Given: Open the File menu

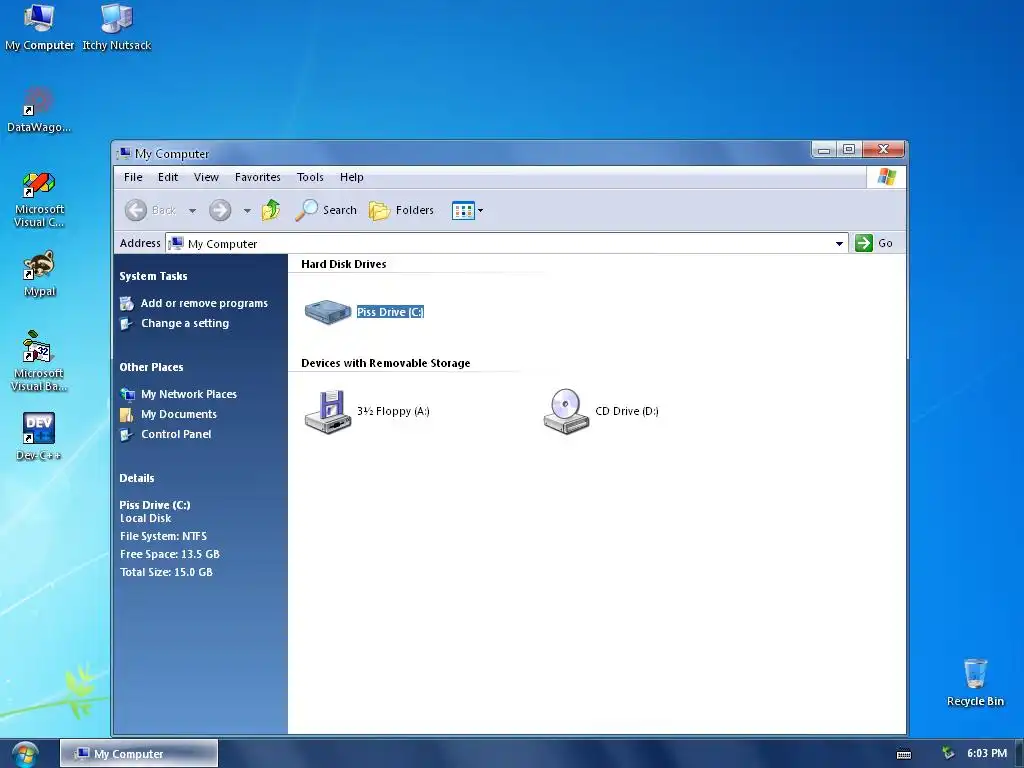Looking at the screenshot, I should tap(133, 177).
